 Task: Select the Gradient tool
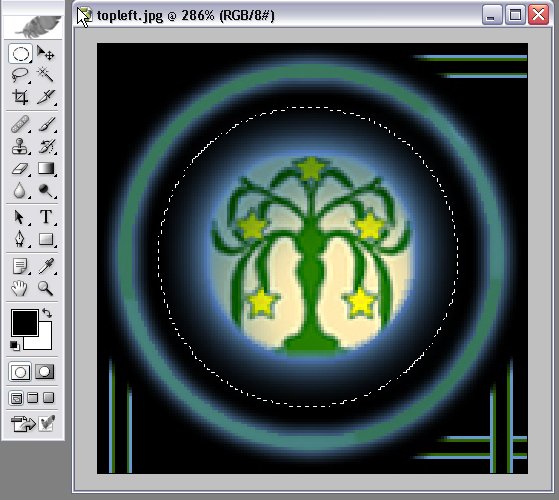pyautogui.click(x=46, y=168)
